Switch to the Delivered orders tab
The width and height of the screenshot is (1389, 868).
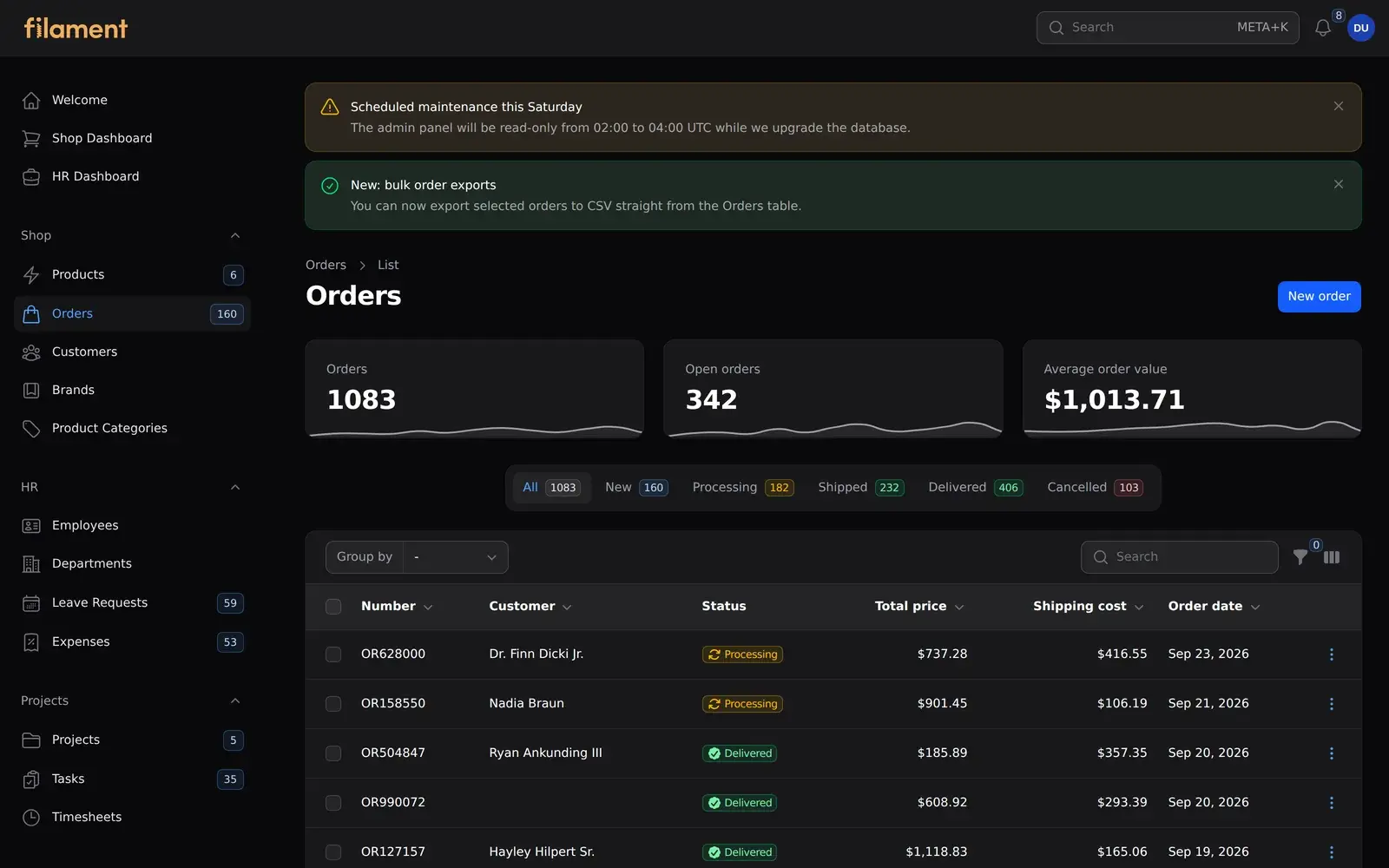[x=975, y=487]
